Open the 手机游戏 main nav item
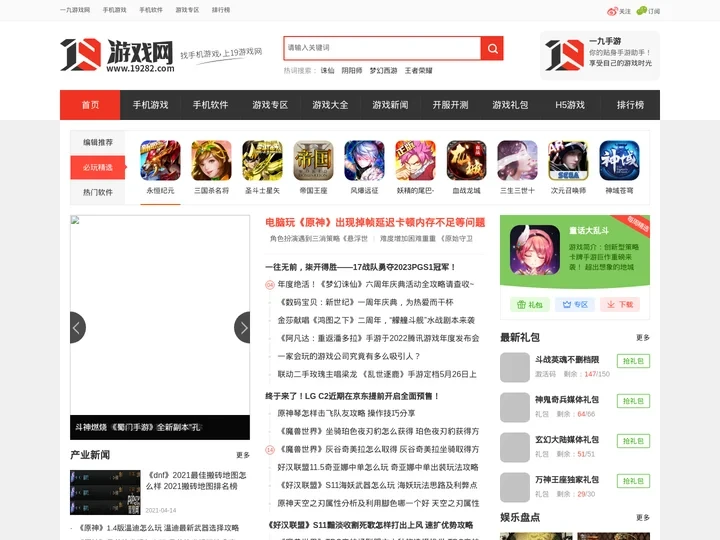 [150, 105]
